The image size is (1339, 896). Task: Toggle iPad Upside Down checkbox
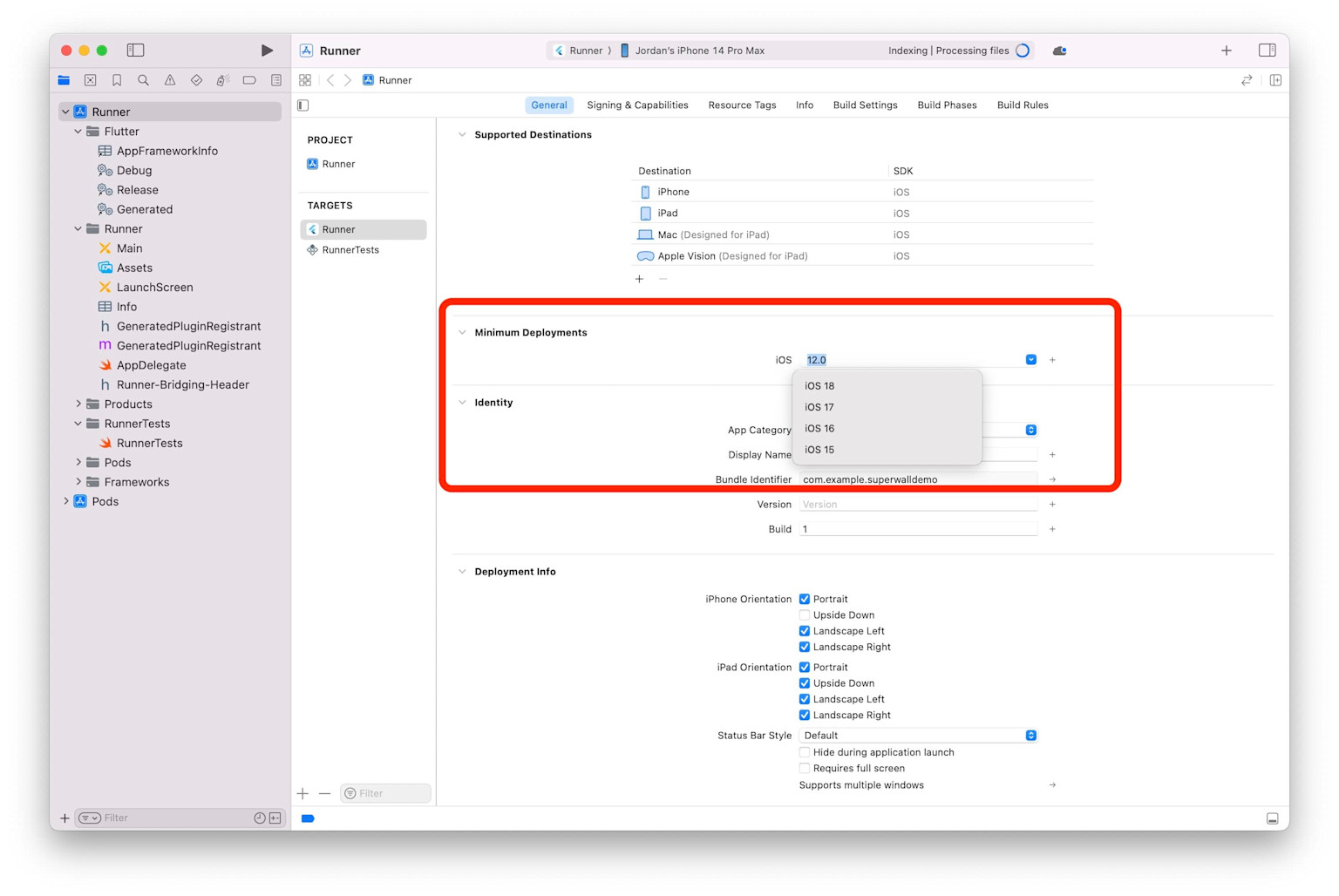pyautogui.click(x=805, y=683)
